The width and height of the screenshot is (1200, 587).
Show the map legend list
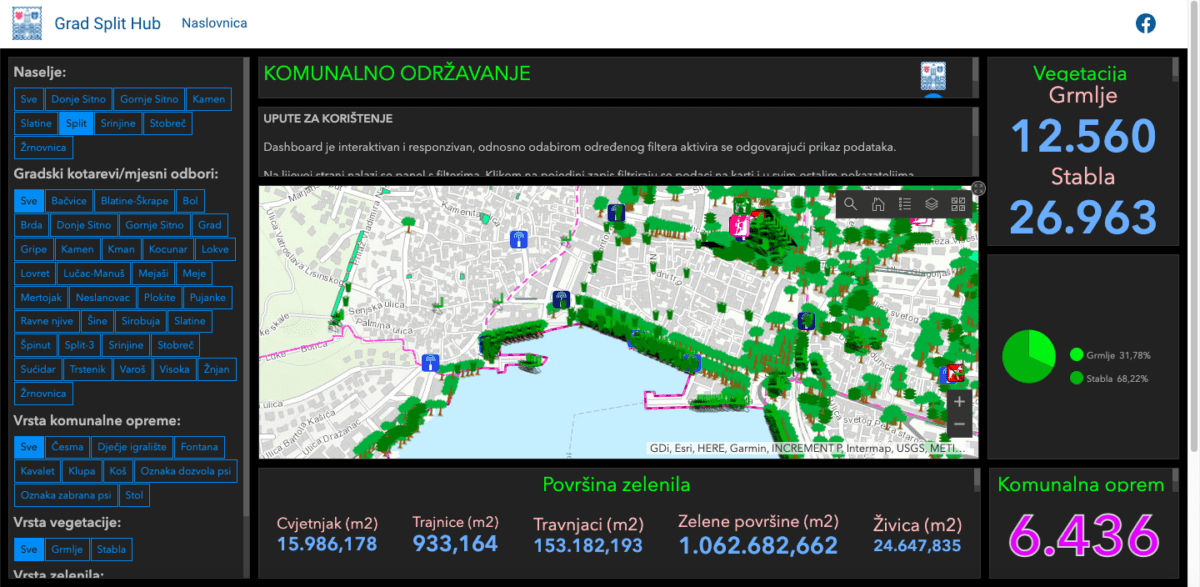pos(905,204)
